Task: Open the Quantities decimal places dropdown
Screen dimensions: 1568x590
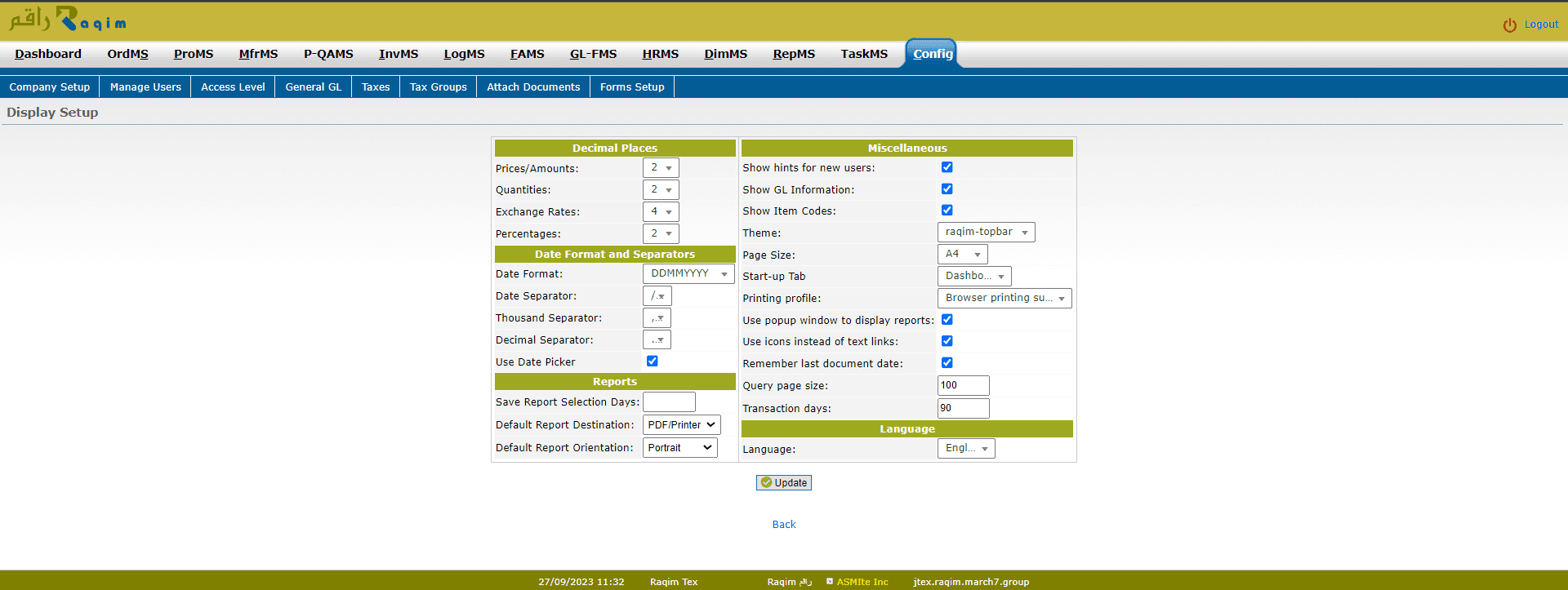Action: (x=661, y=190)
